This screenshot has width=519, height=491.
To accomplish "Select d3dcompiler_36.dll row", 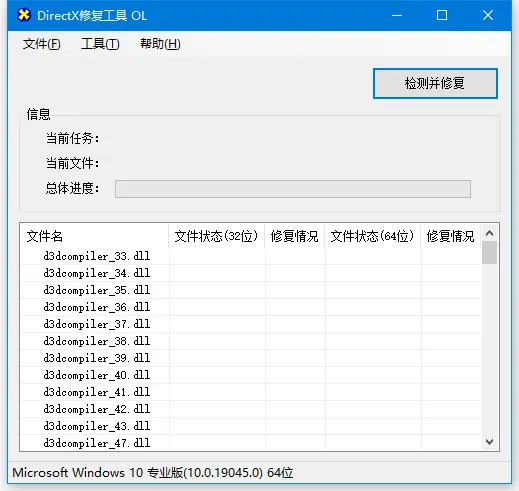I will click(251, 307).
